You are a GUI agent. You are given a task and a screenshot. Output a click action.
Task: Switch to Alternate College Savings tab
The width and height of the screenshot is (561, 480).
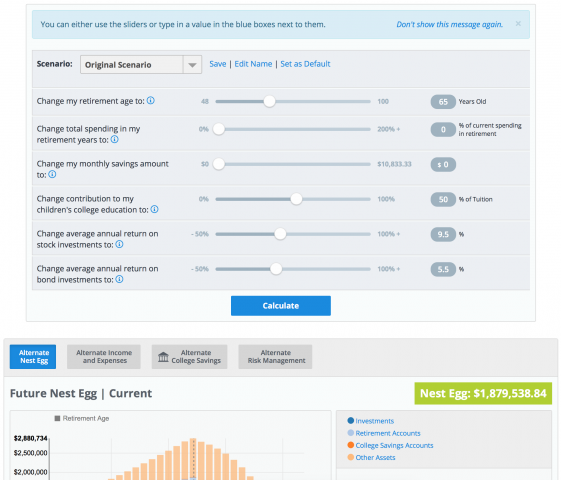[190, 357]
